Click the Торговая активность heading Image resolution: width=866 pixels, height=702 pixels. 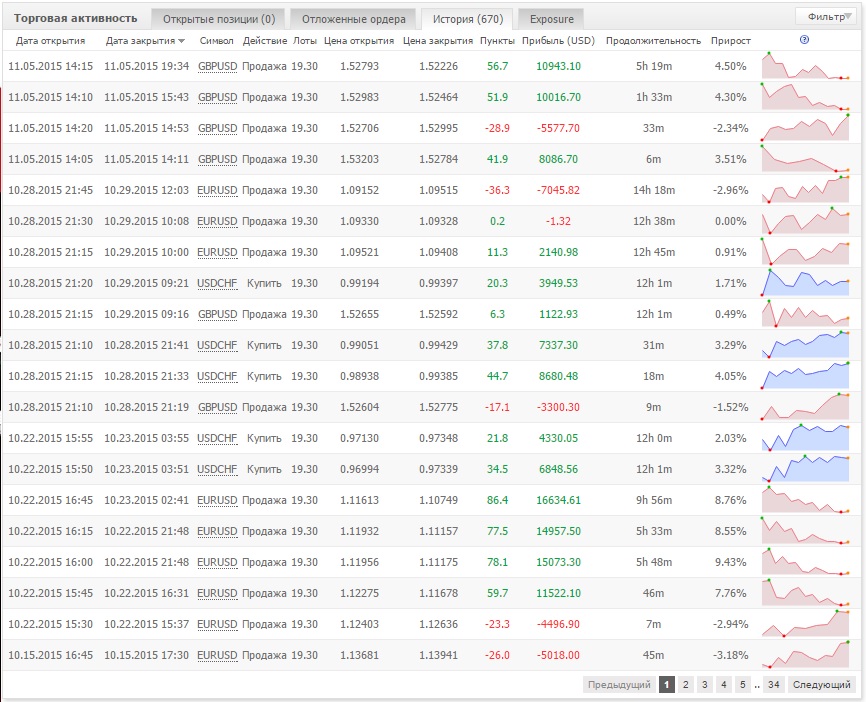tap(75, 18)
